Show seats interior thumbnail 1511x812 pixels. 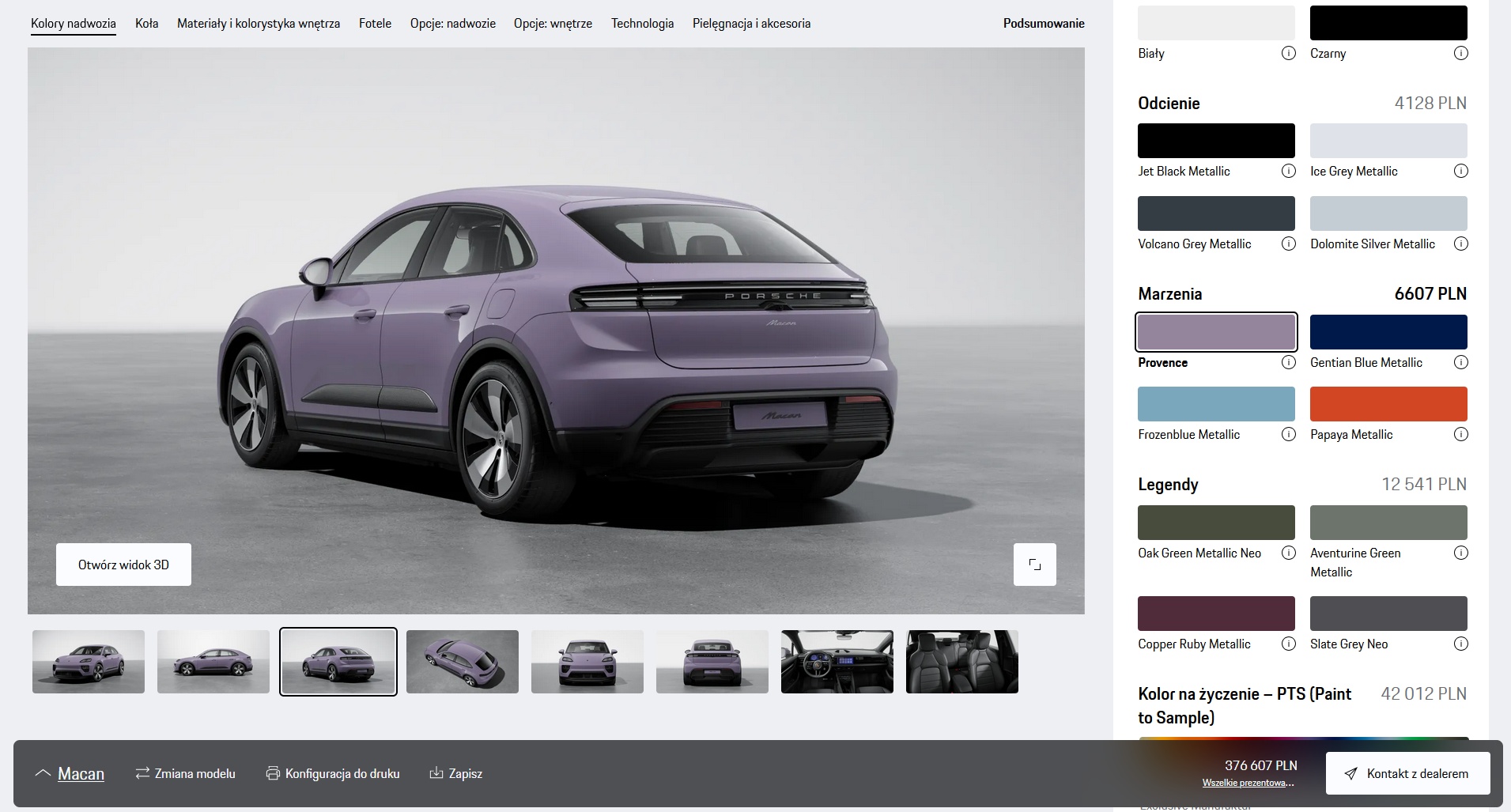(x=962, y=662)
